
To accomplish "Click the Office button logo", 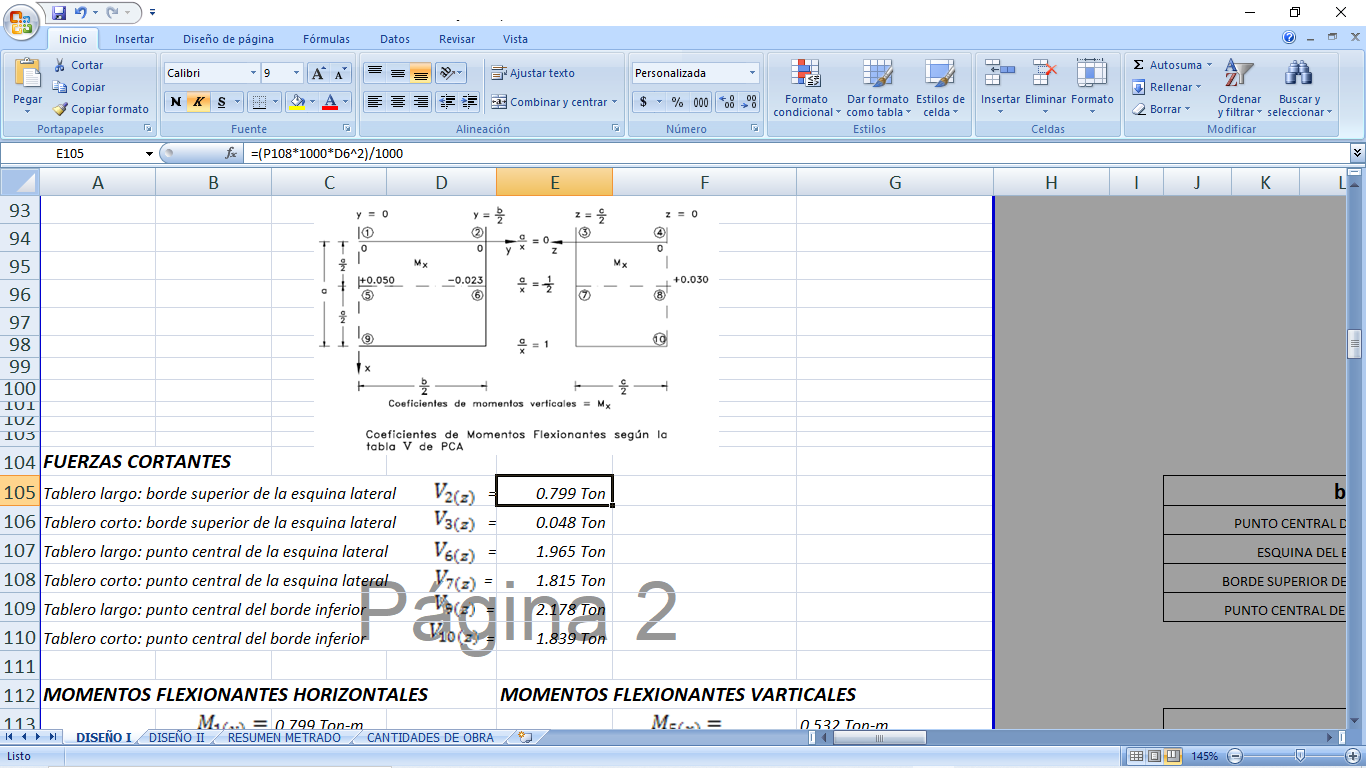I will [21, 20].
